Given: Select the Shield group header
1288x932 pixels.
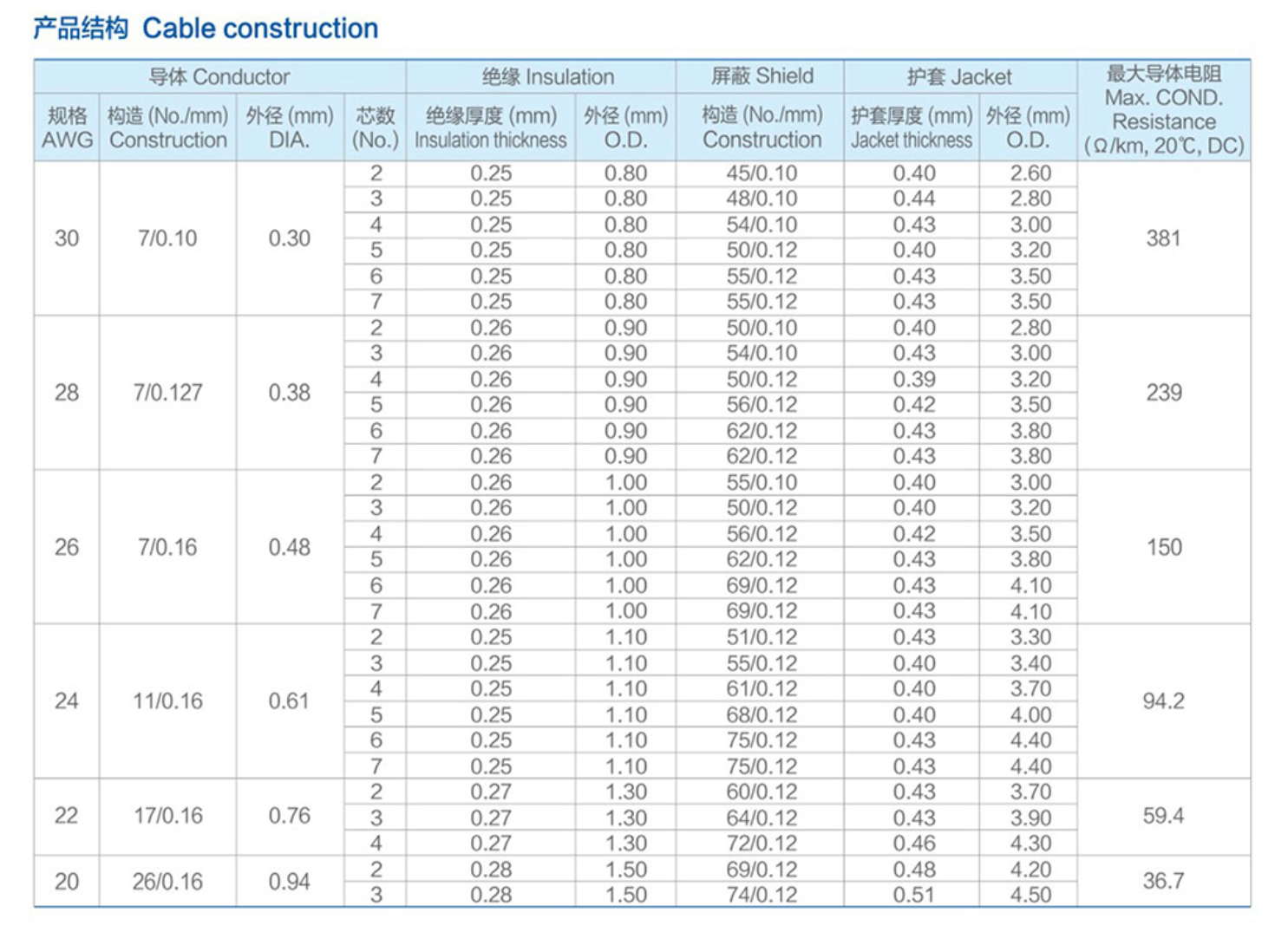Looking at the screenshot, I should coord(762,76).
